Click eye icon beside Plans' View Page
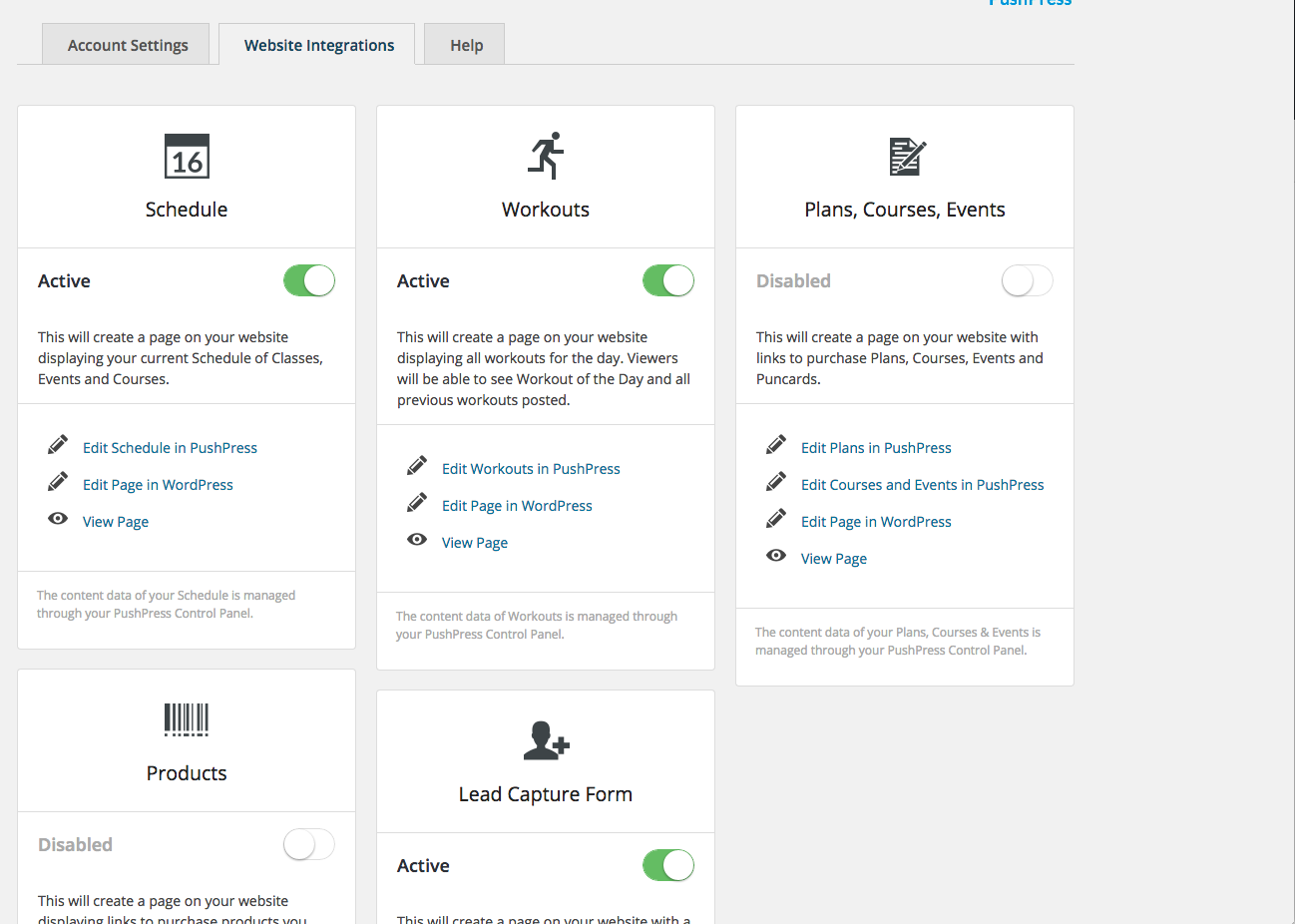 [776, 556]
